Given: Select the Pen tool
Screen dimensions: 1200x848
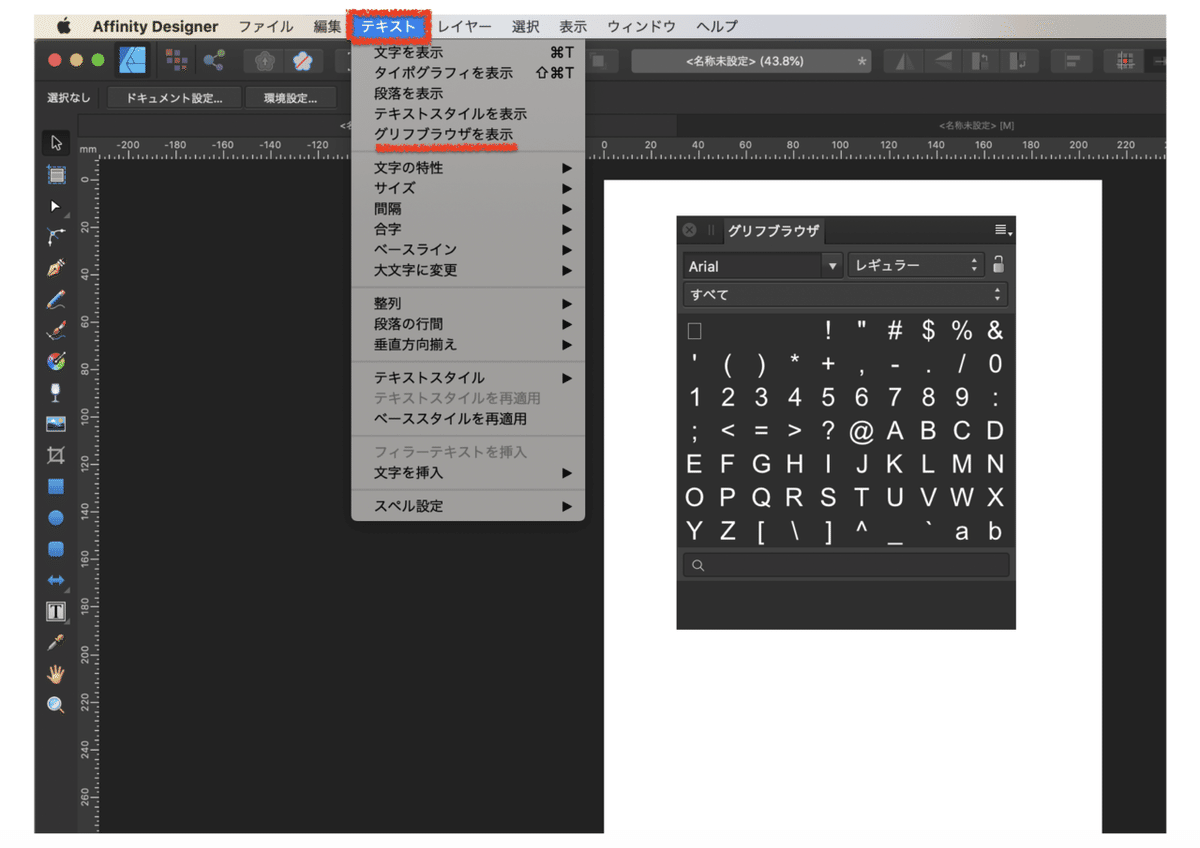Looking at the screenshot, I should (x=57, y=268).
